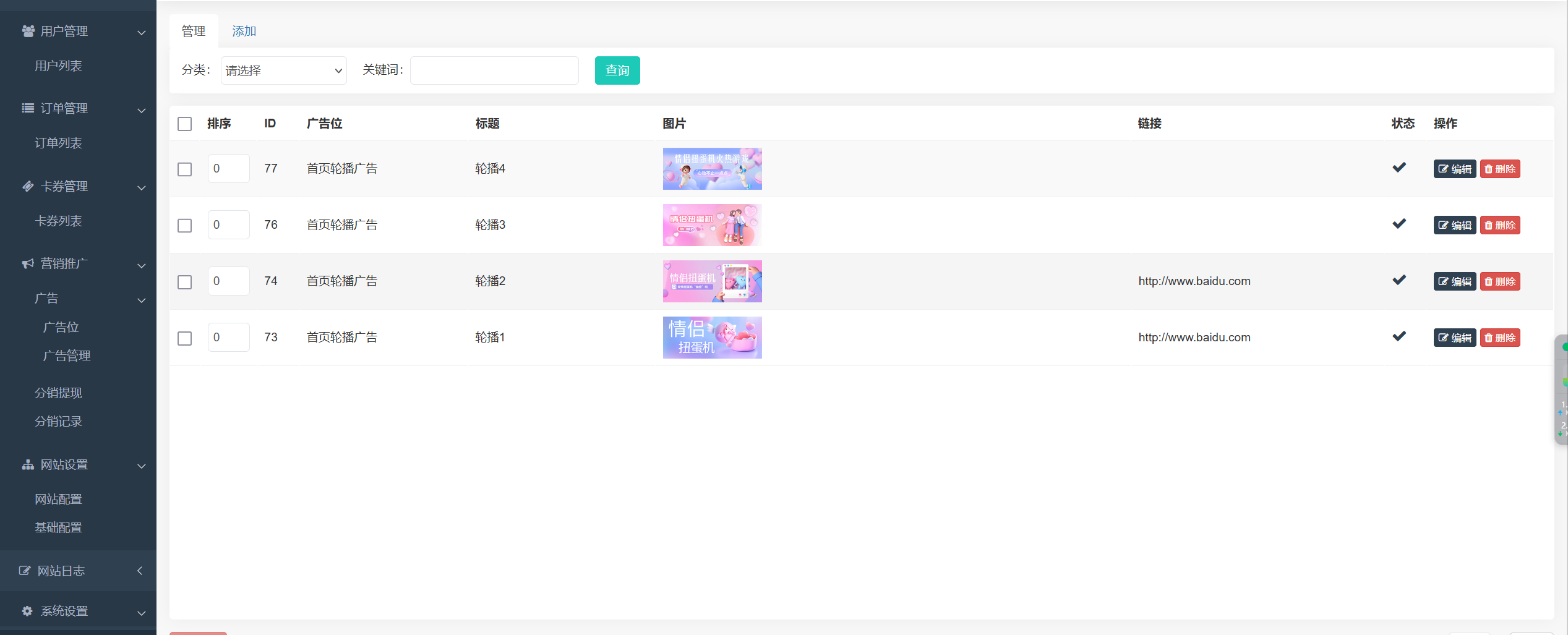This screenshot has width=1568, height=635.
Task: Click the 关键词 keyword input field
Action: click(x=494, y=70)
